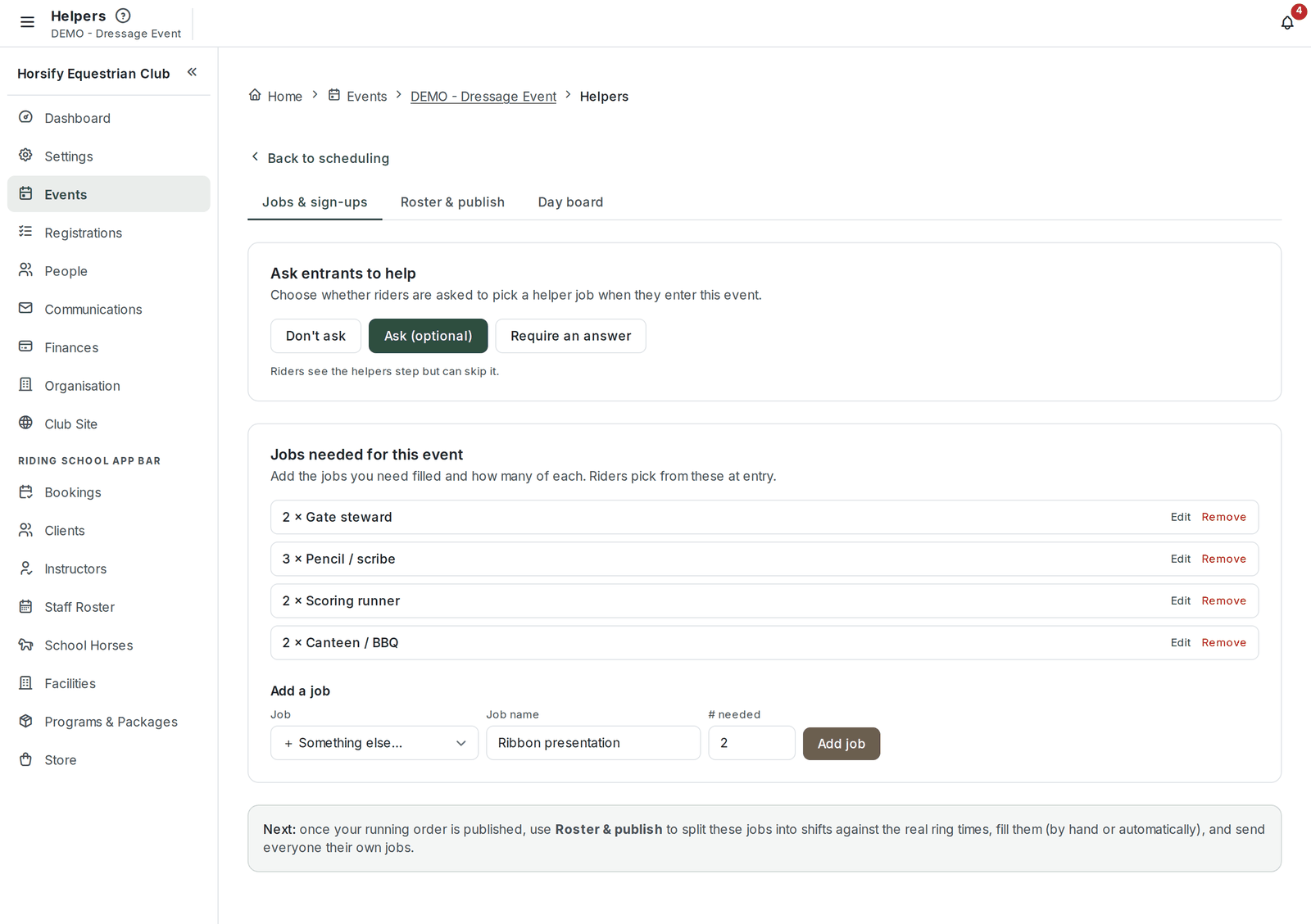Edit the Canteen / BBQ job

tap(1180, 642)
